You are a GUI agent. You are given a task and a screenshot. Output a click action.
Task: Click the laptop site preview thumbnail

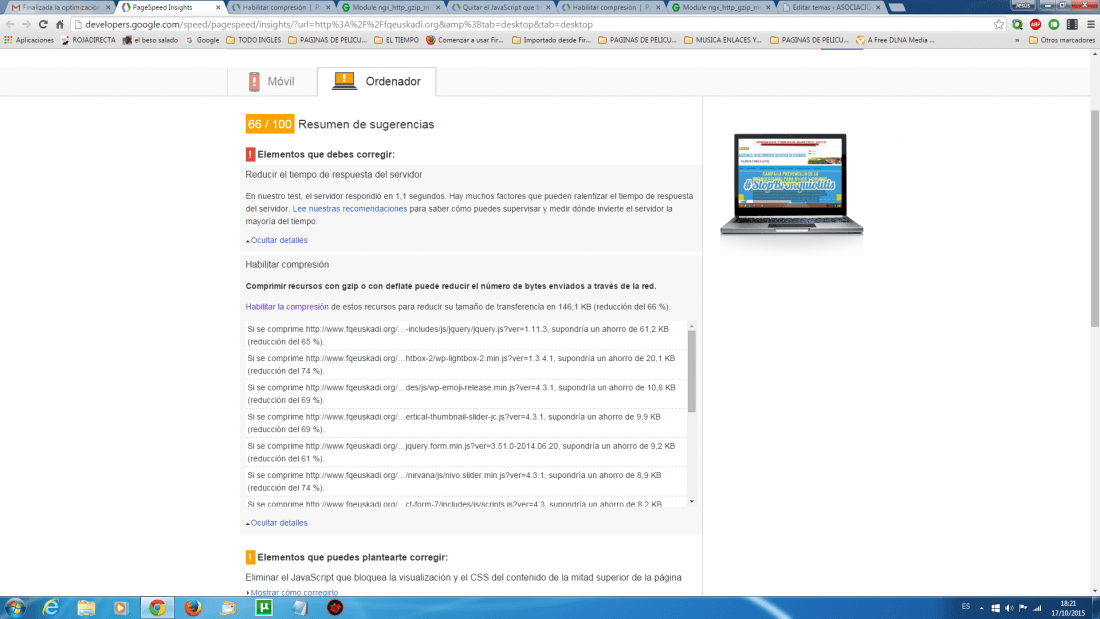click(x=791, y=184)
